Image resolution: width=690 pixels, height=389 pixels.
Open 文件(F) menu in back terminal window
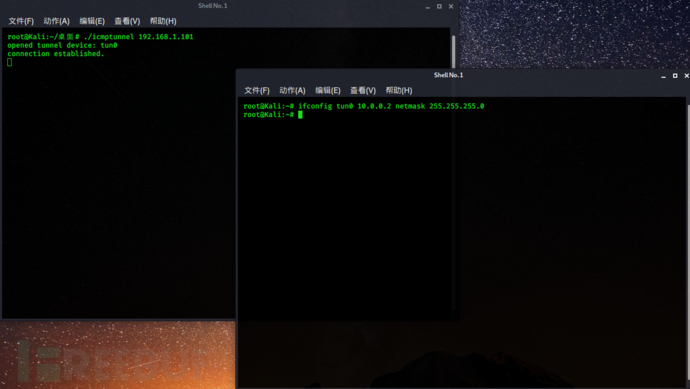point(21,21)
